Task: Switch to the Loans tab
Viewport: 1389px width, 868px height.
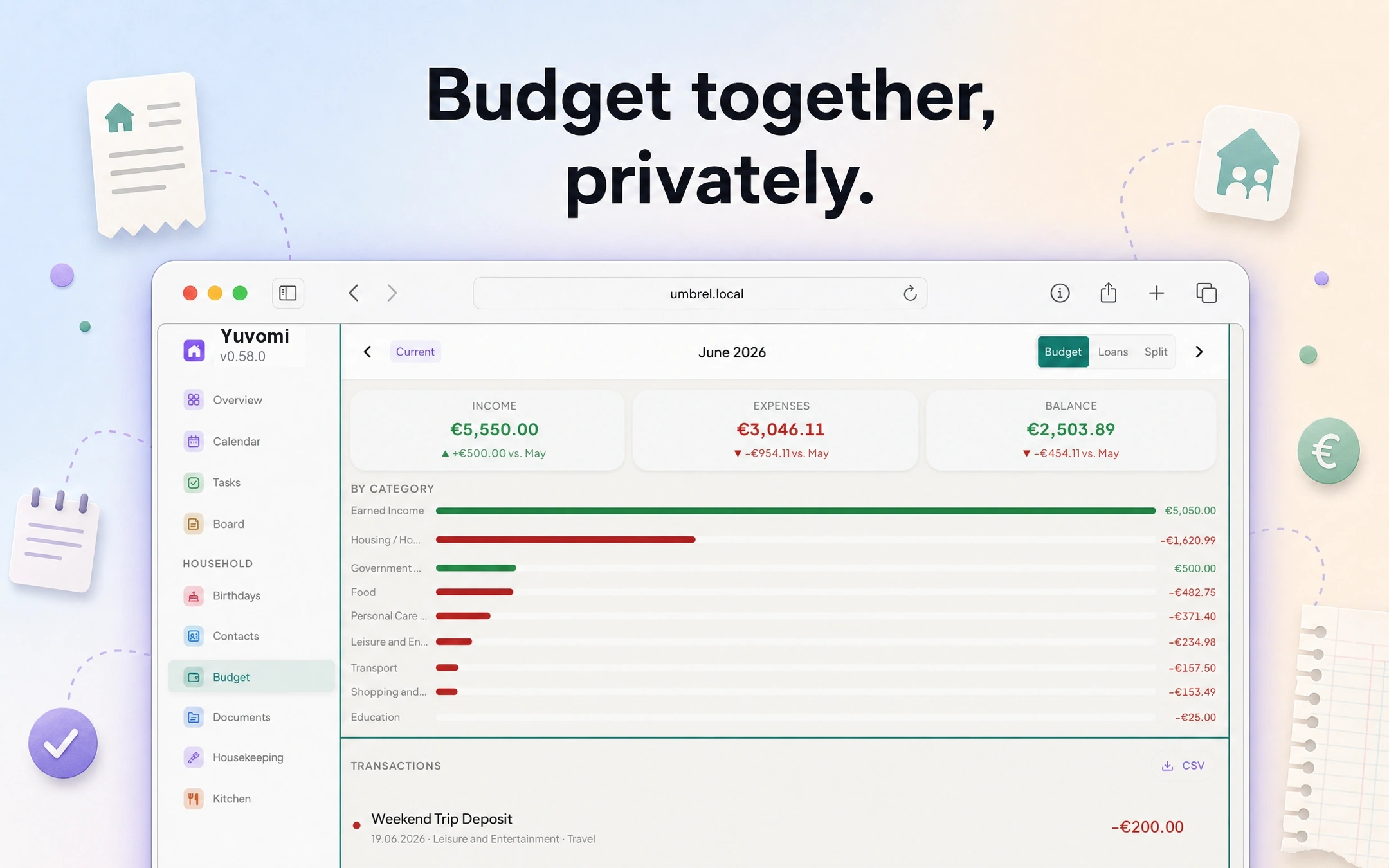Action: [x=1113, y=352]
